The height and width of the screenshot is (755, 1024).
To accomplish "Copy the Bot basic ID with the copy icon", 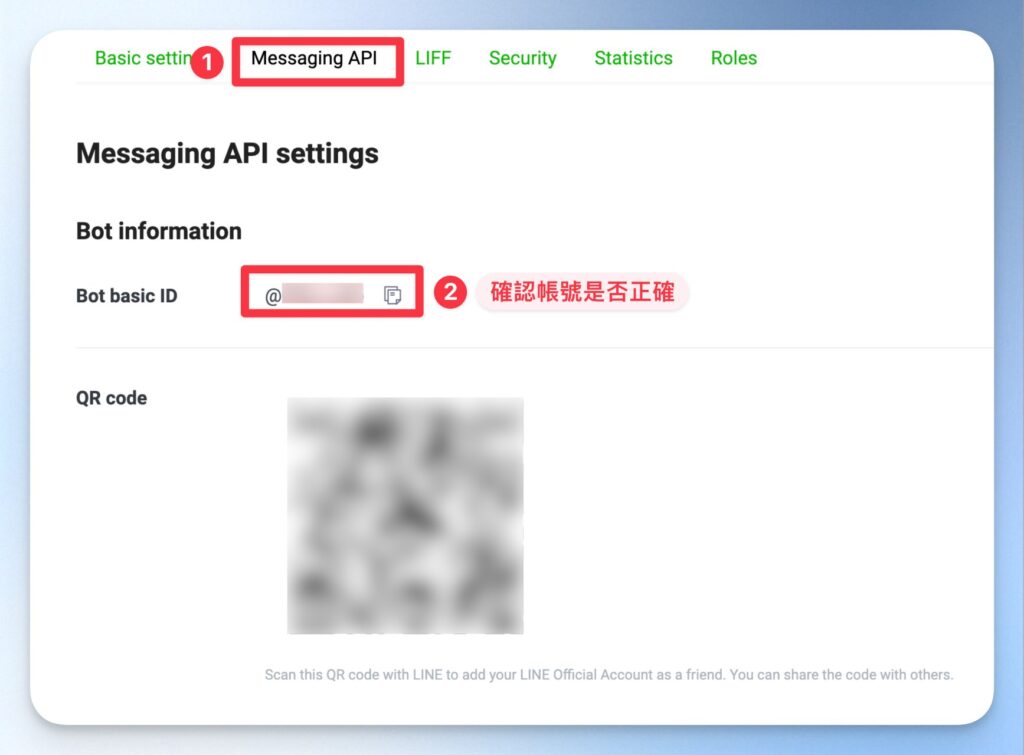I will 392,295.
